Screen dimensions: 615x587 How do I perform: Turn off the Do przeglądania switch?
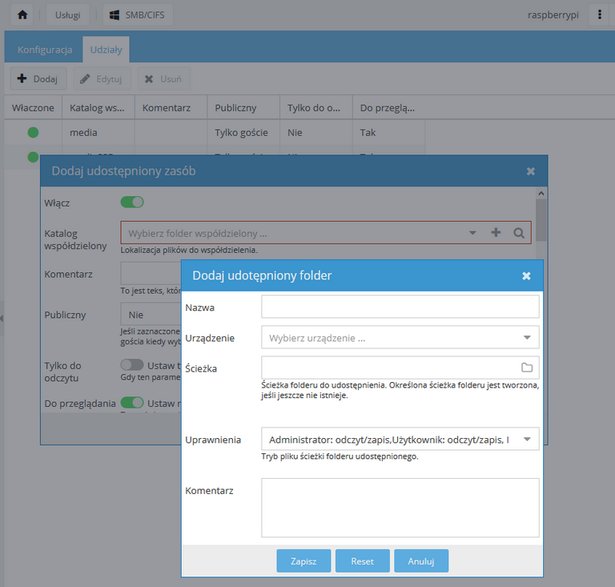[132, 403]
